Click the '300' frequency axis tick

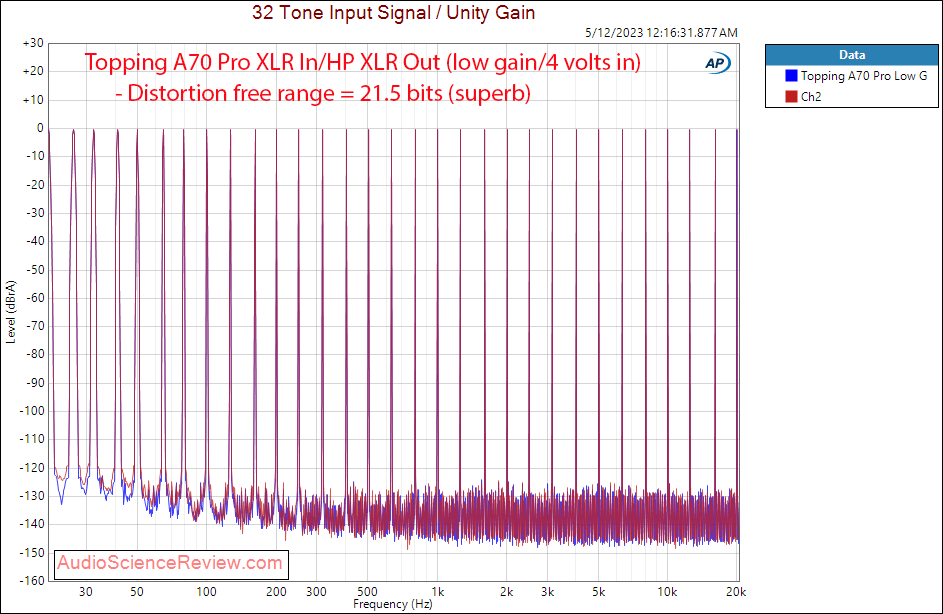(x=316, y=592)
